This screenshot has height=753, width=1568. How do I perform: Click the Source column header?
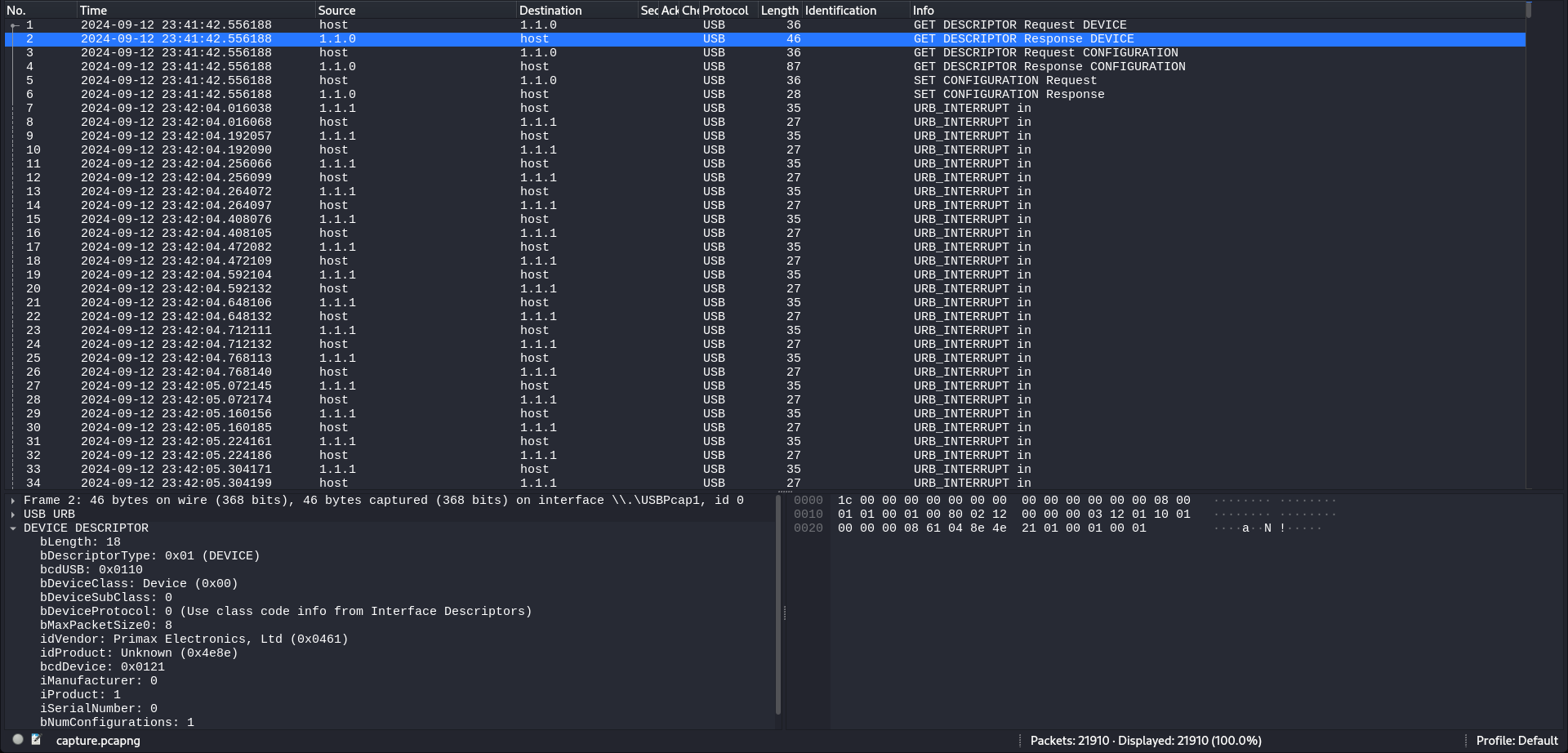click(x=336, y=11)
